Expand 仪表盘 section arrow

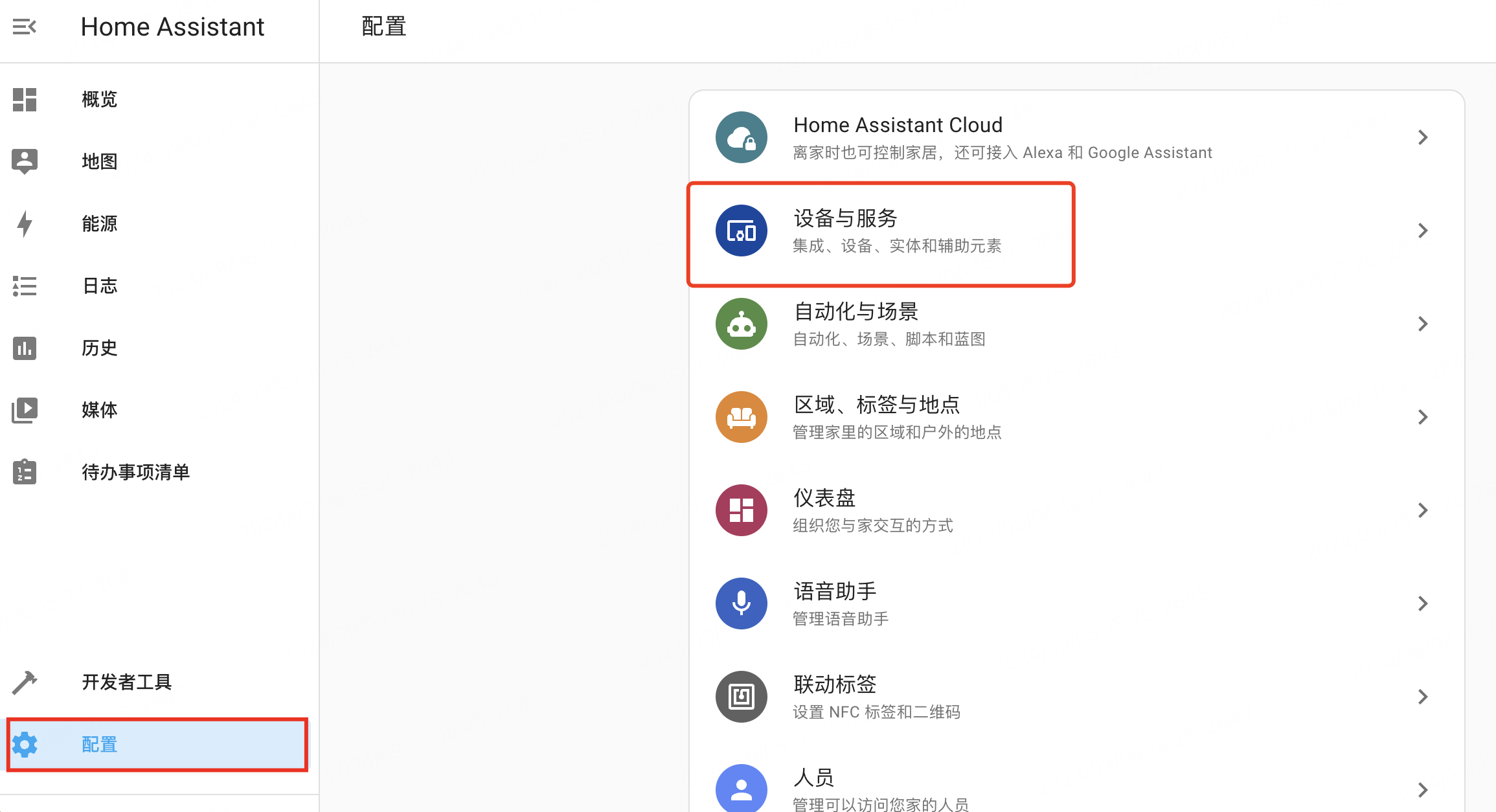tap(1425, 509)
